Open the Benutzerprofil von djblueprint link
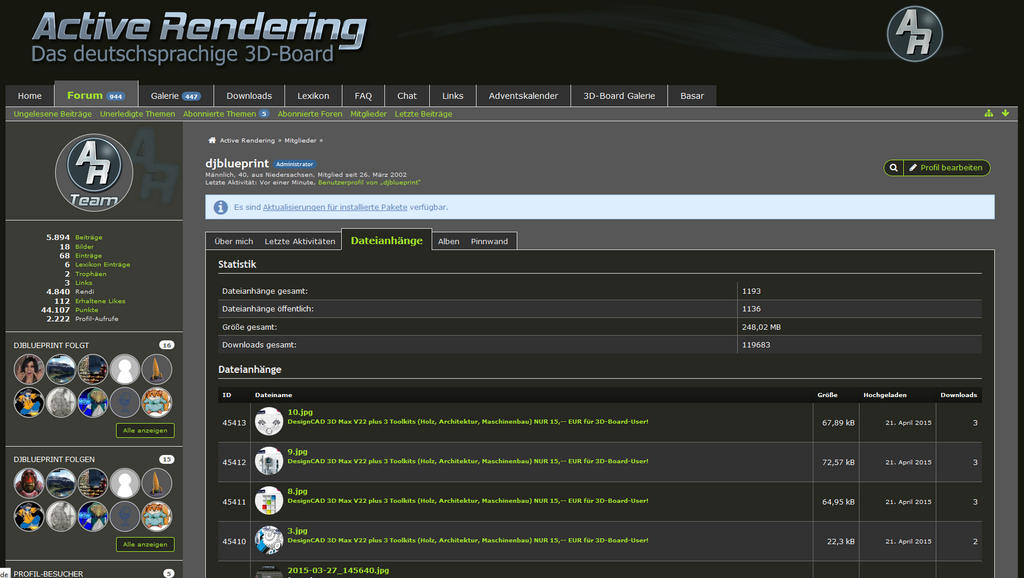Image resolution: width=1024 pixels, height=578 pixels. coord(369,183)
